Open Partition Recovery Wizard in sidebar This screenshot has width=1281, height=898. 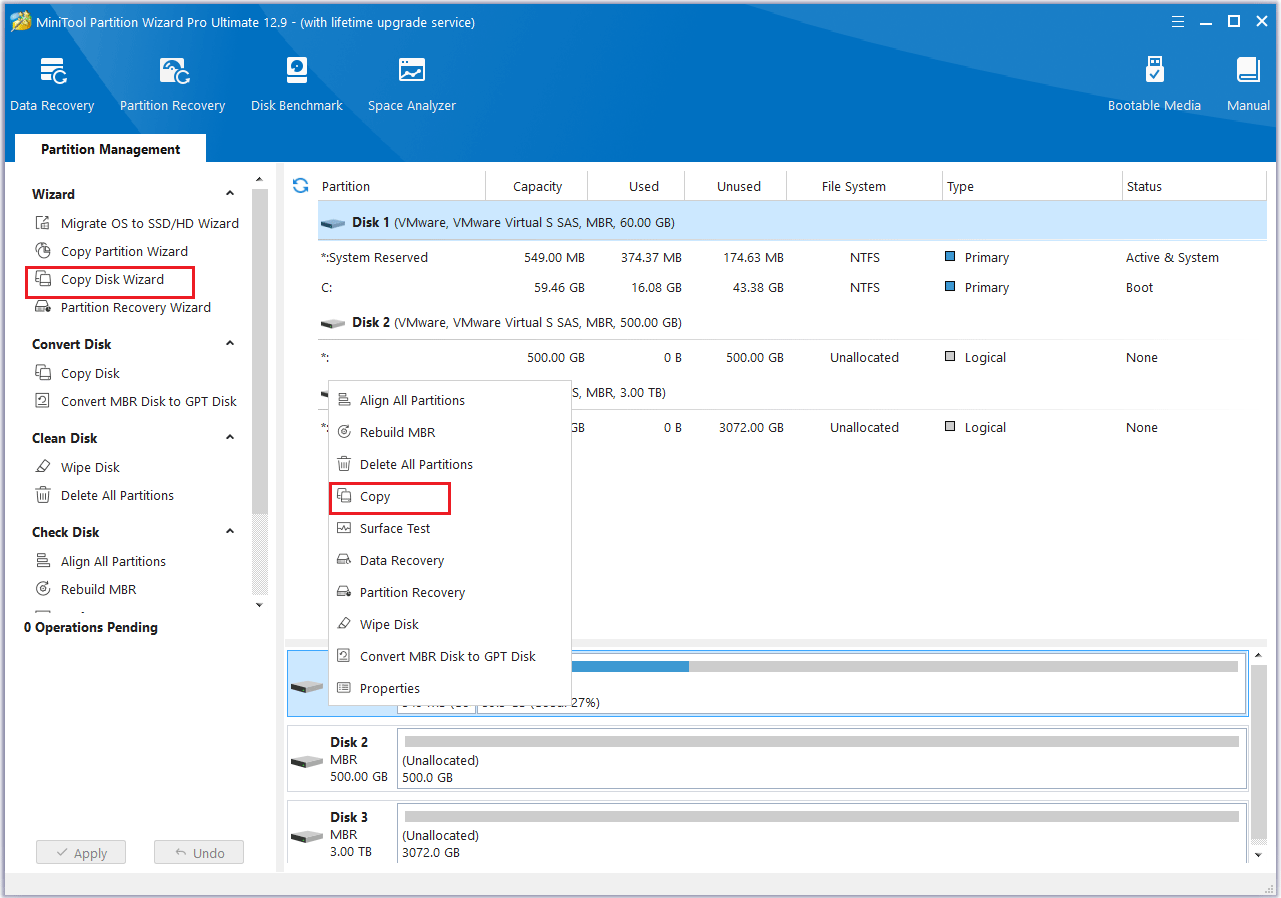coord(123,307)
